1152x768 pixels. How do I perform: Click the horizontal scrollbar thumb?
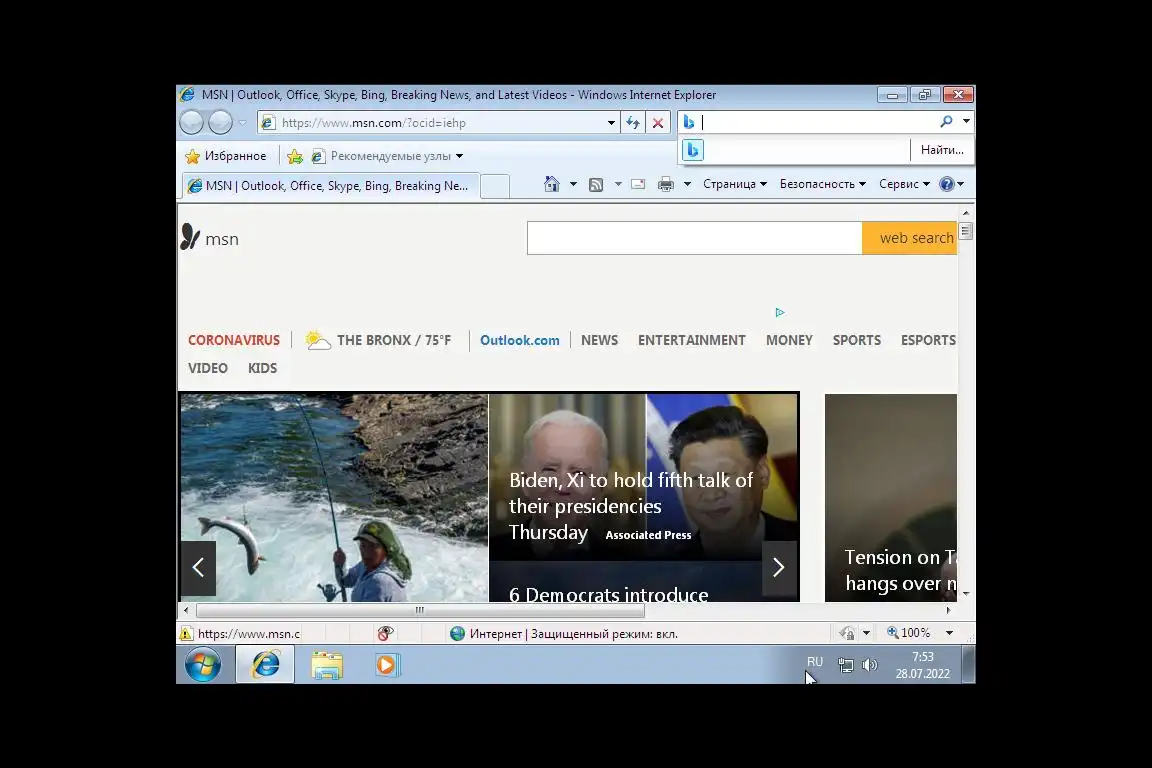pos(420,610)
